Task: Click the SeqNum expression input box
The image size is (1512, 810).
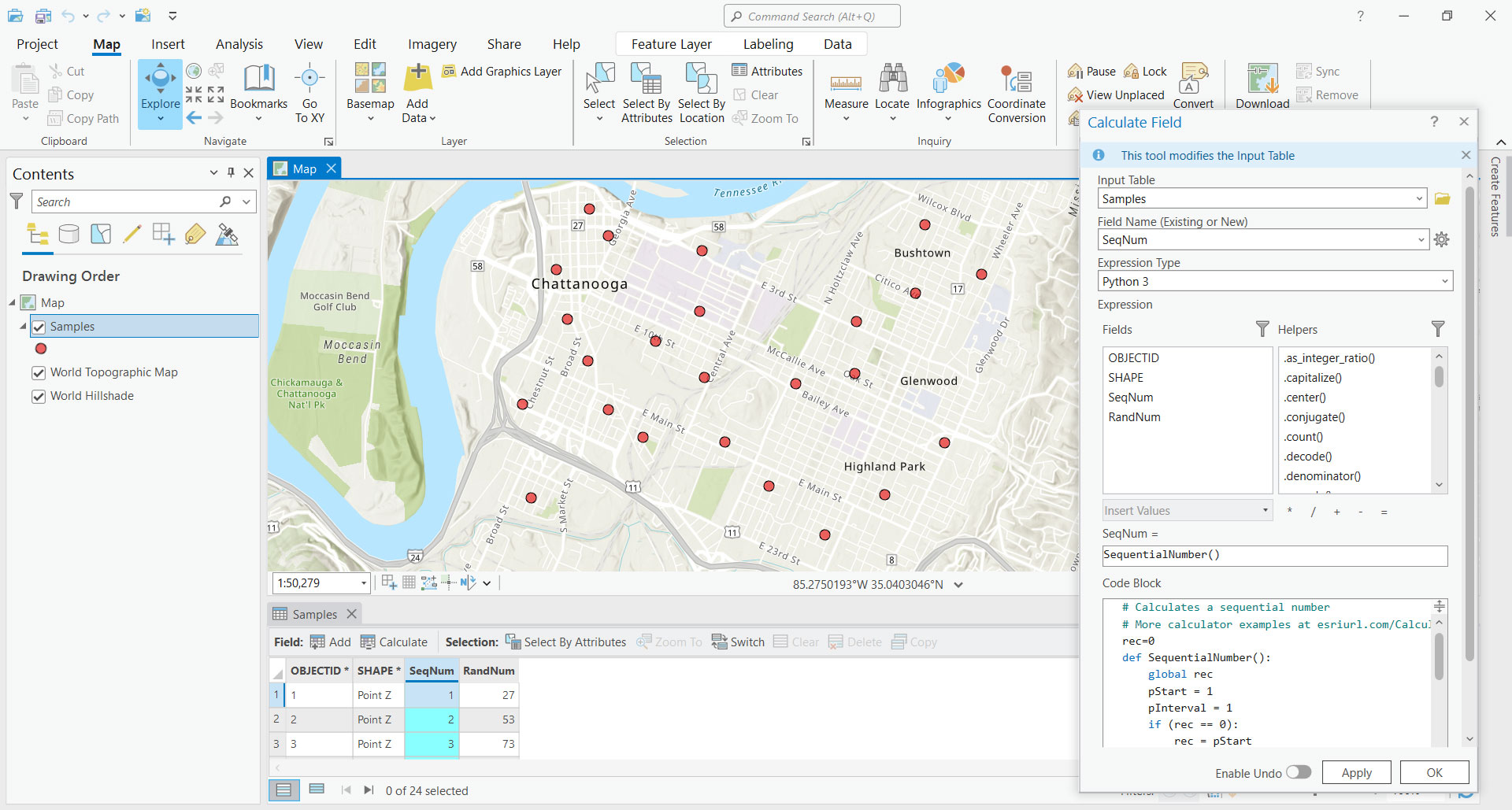Action: [x=1273, y=555]
